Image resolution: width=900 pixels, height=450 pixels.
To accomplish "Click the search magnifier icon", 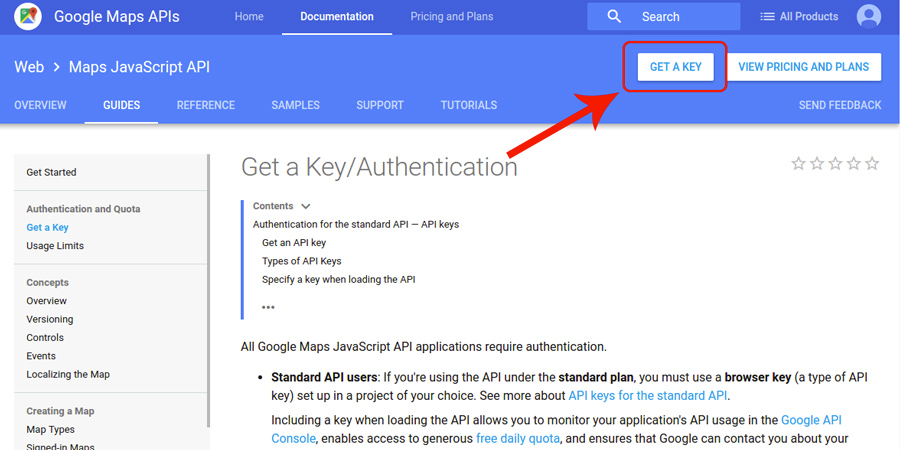I will (x=614, y=17).
